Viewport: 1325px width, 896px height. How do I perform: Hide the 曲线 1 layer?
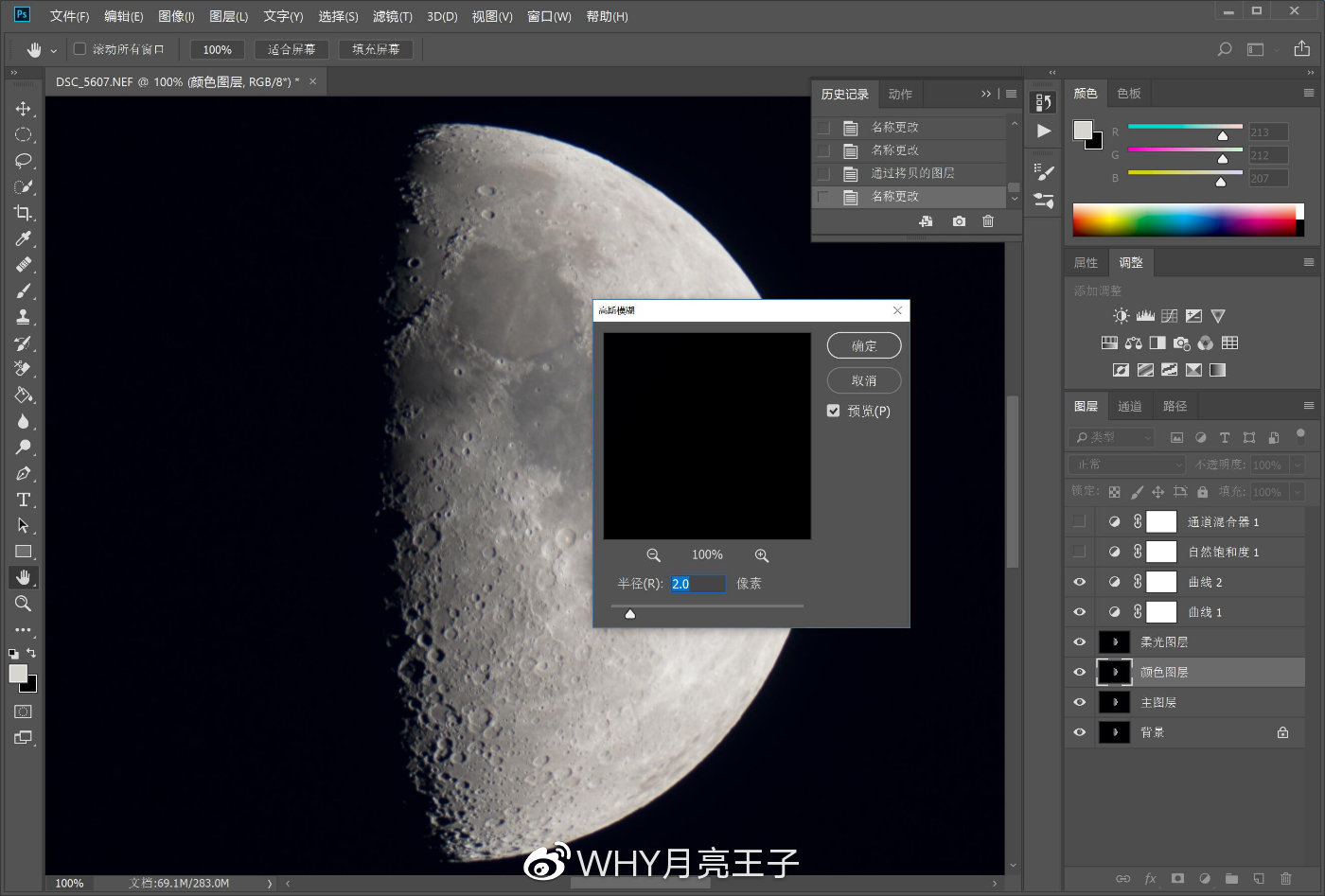(x=1079, y=612)
